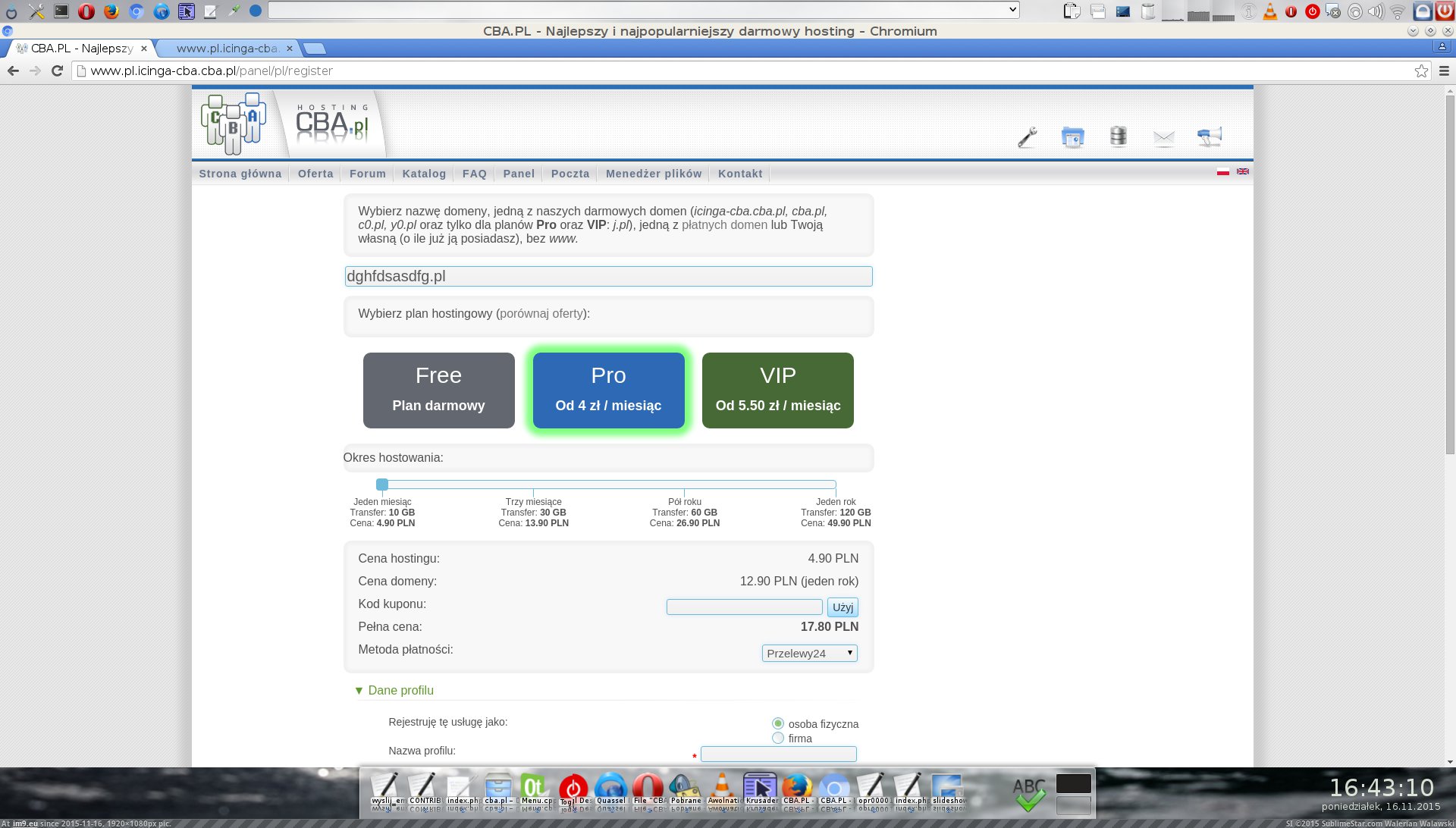Select the 'firma' radio option
Screen dimensions: 1456x828
777,738
